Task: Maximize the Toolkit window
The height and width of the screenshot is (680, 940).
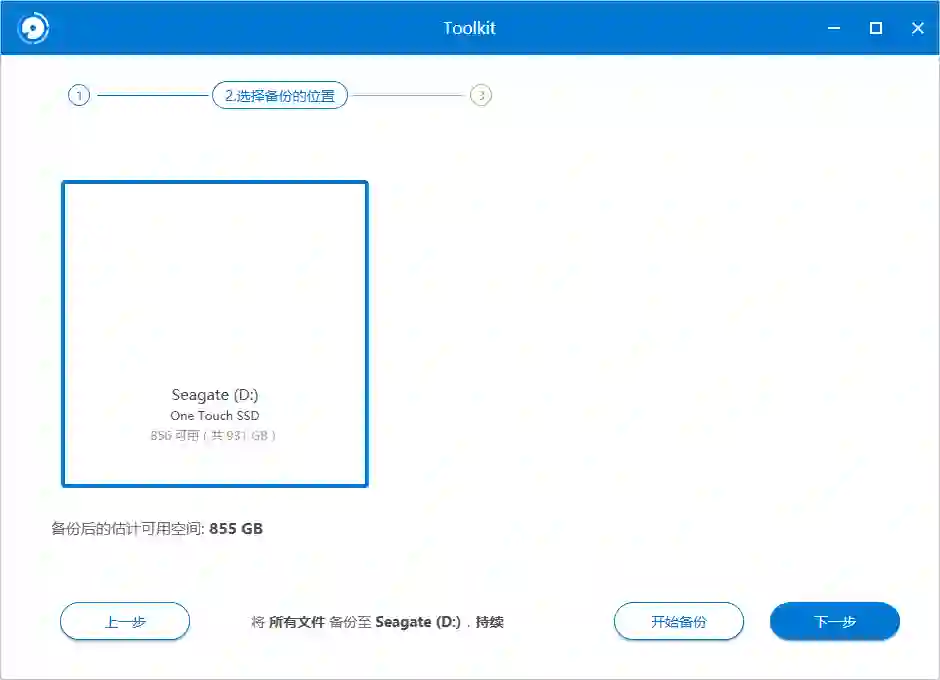Action: click(x=876, y=28)
